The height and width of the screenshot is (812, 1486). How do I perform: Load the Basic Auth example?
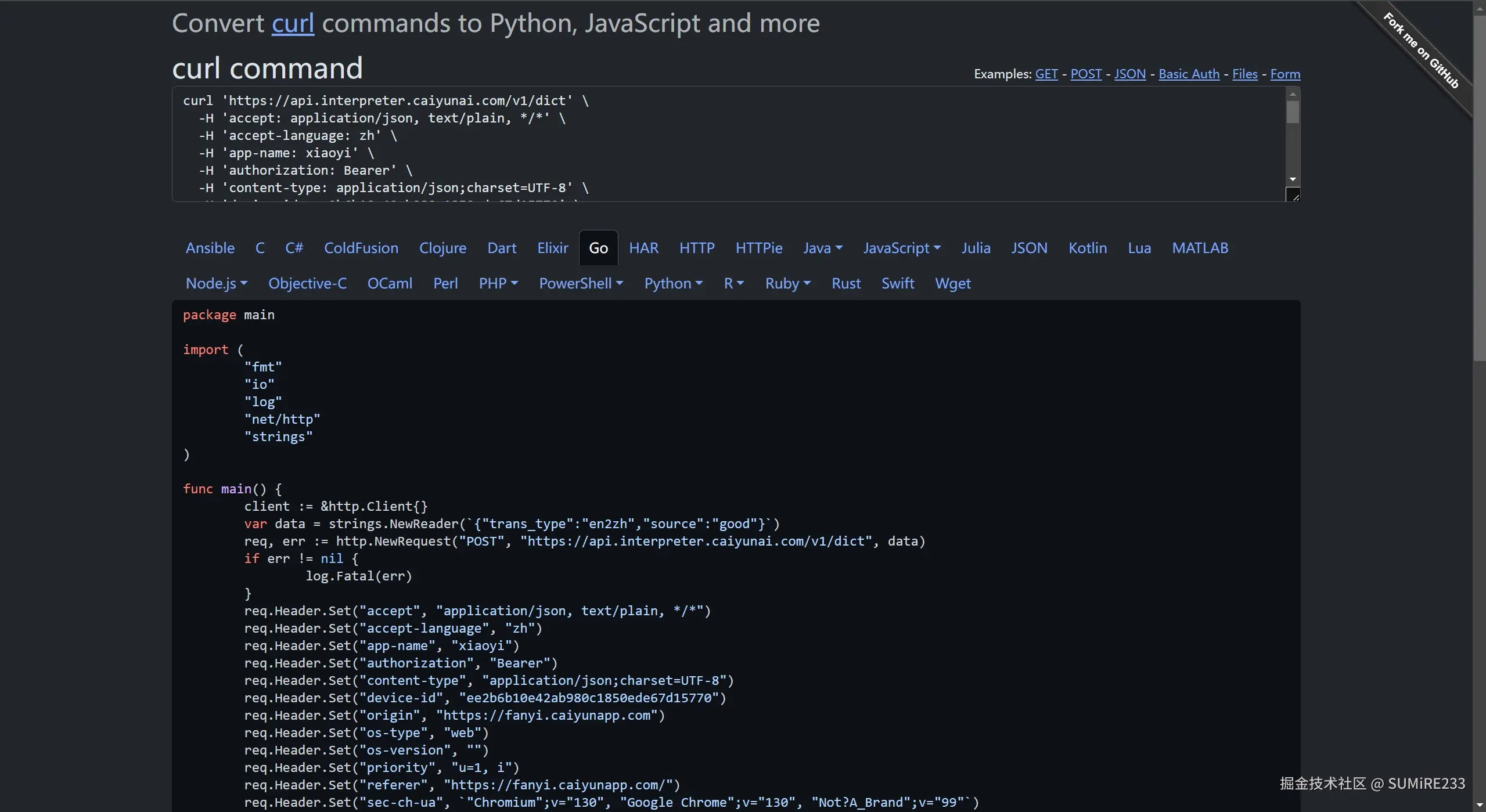pos(1188,74)
